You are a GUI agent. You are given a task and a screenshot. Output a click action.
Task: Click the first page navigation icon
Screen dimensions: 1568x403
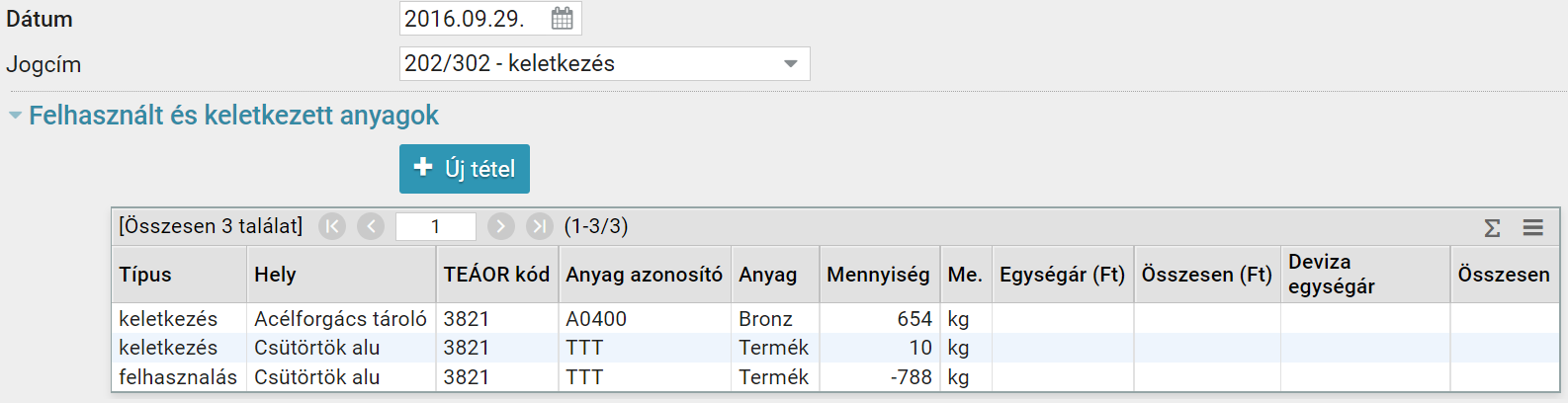[x=332, y=227]
